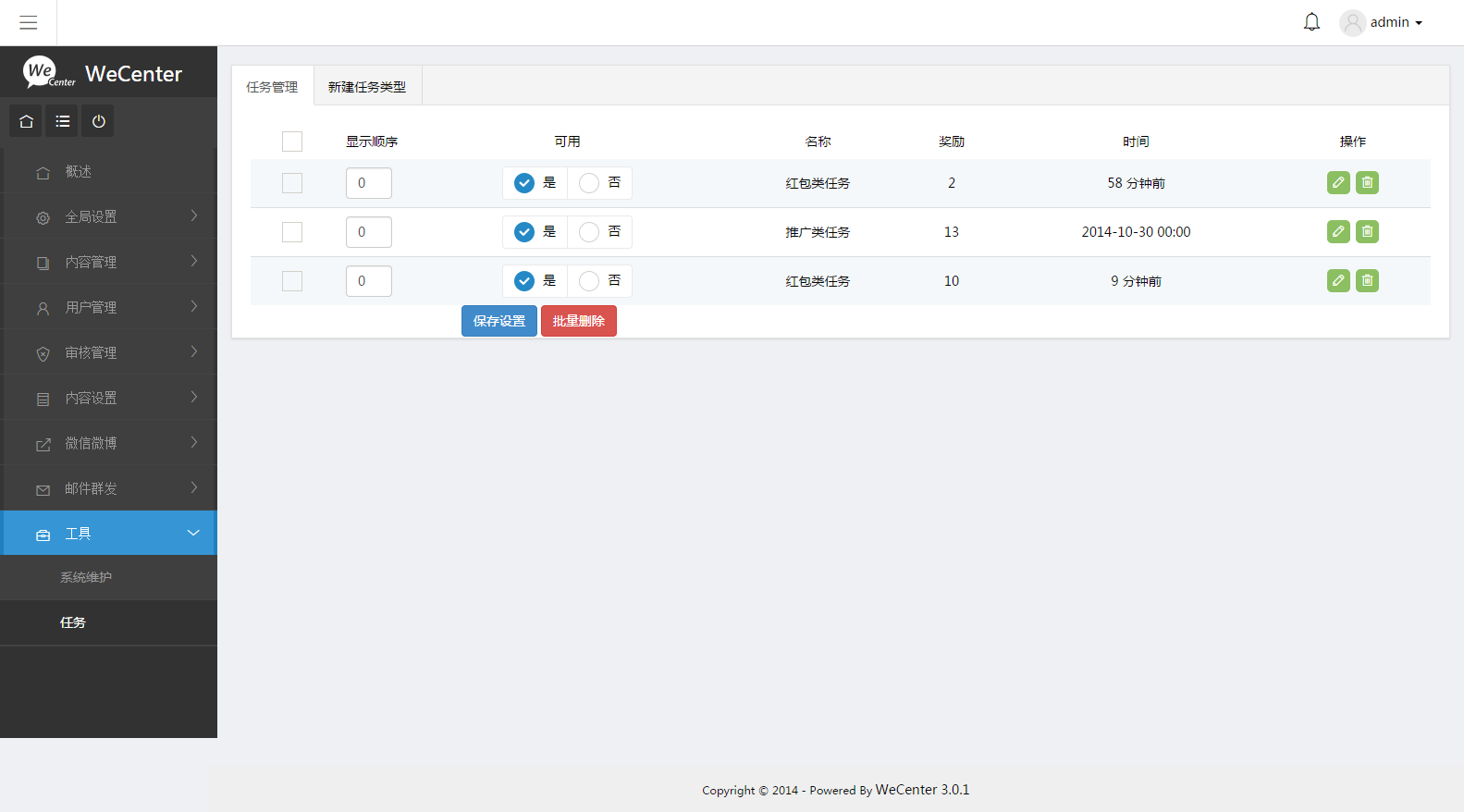Edit the 红包类任务 reward 2 row
Image resolution: width=1464 pixels, height=812 pixels.
coord(1338,182)
